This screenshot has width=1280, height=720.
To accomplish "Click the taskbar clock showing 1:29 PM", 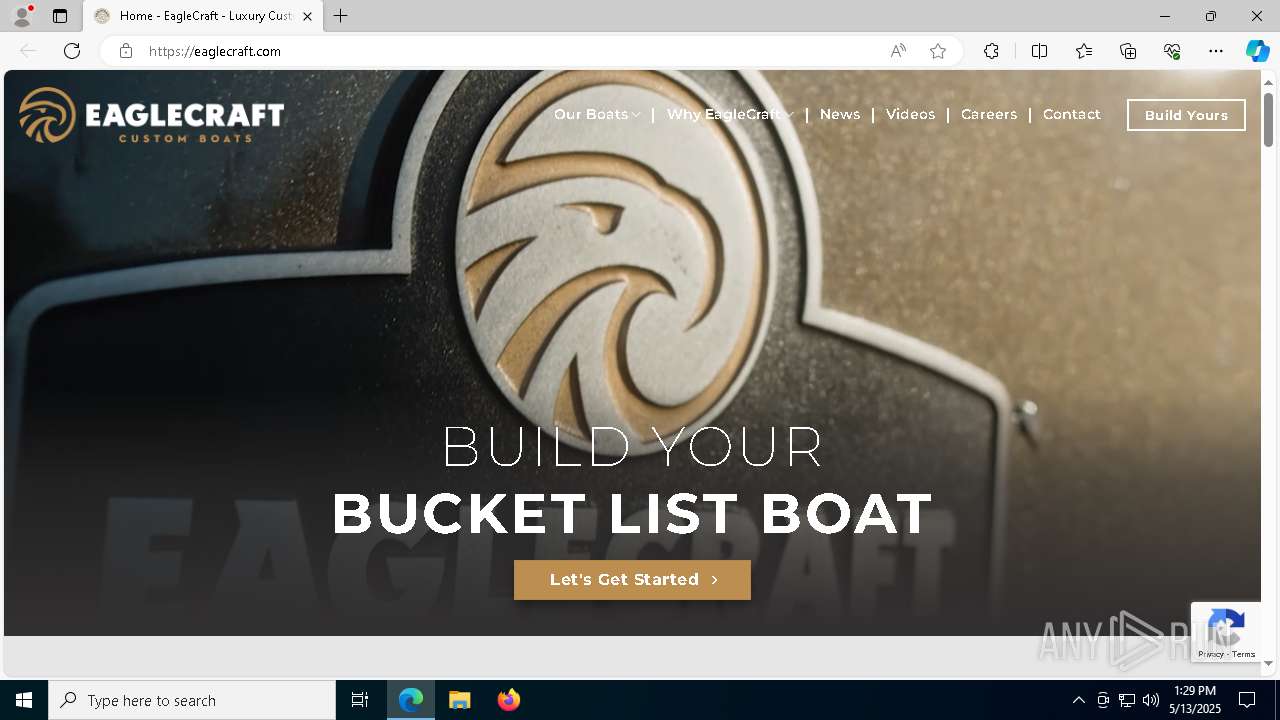I will point(1197,700).
